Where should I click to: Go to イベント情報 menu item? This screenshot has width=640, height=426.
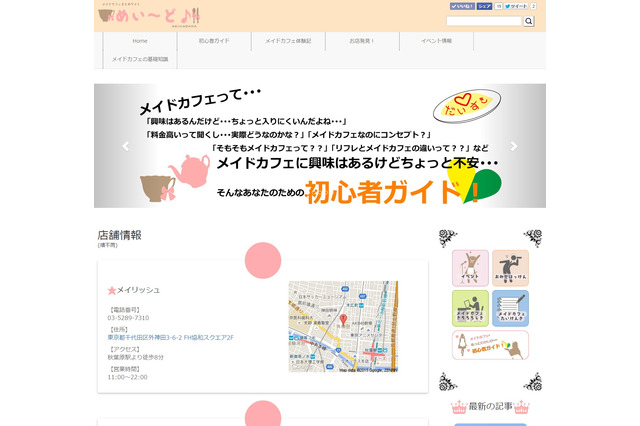click(x=436, y=41)
